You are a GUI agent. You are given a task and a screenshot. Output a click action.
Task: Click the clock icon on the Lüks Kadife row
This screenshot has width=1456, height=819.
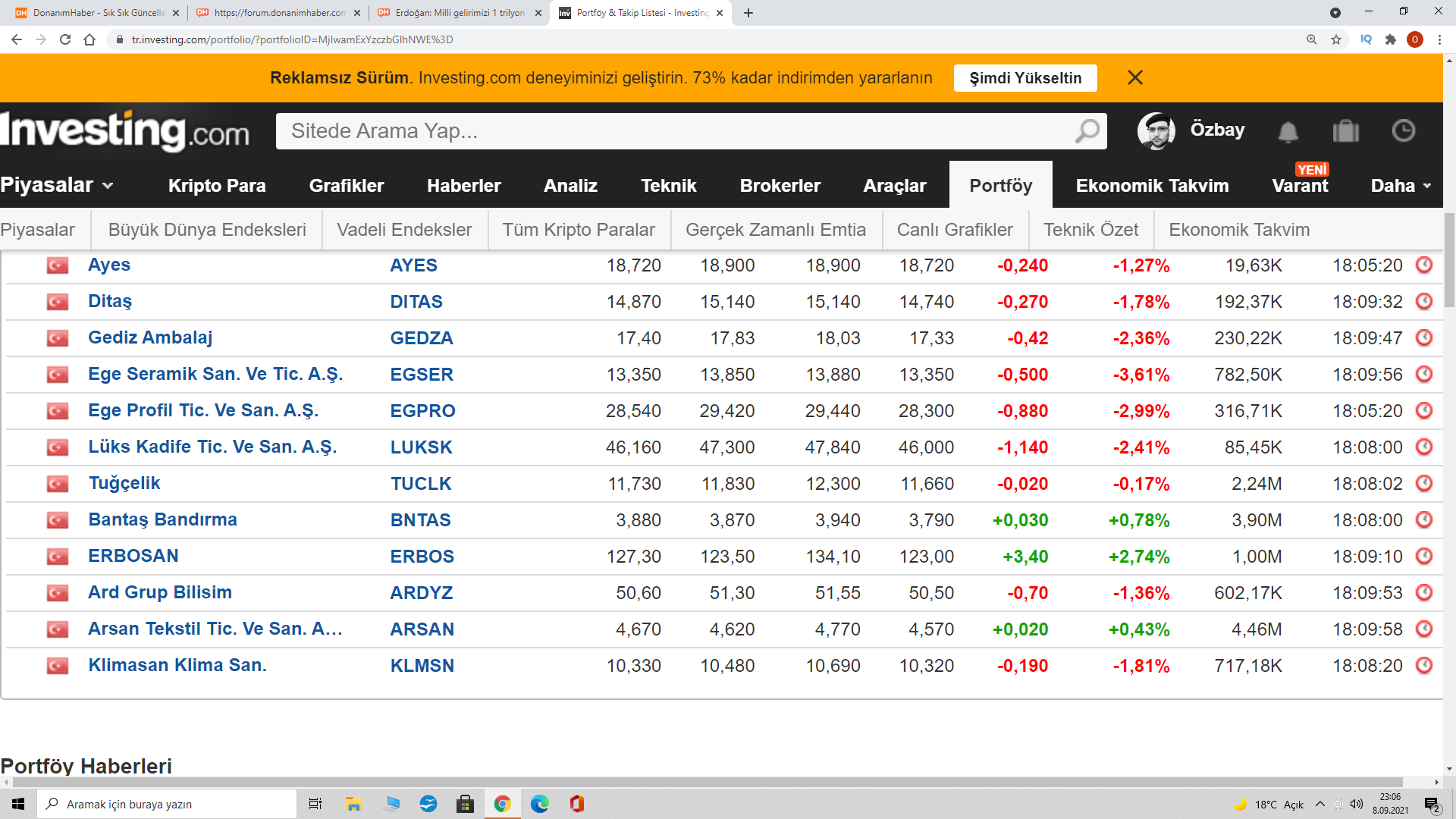1424,447
